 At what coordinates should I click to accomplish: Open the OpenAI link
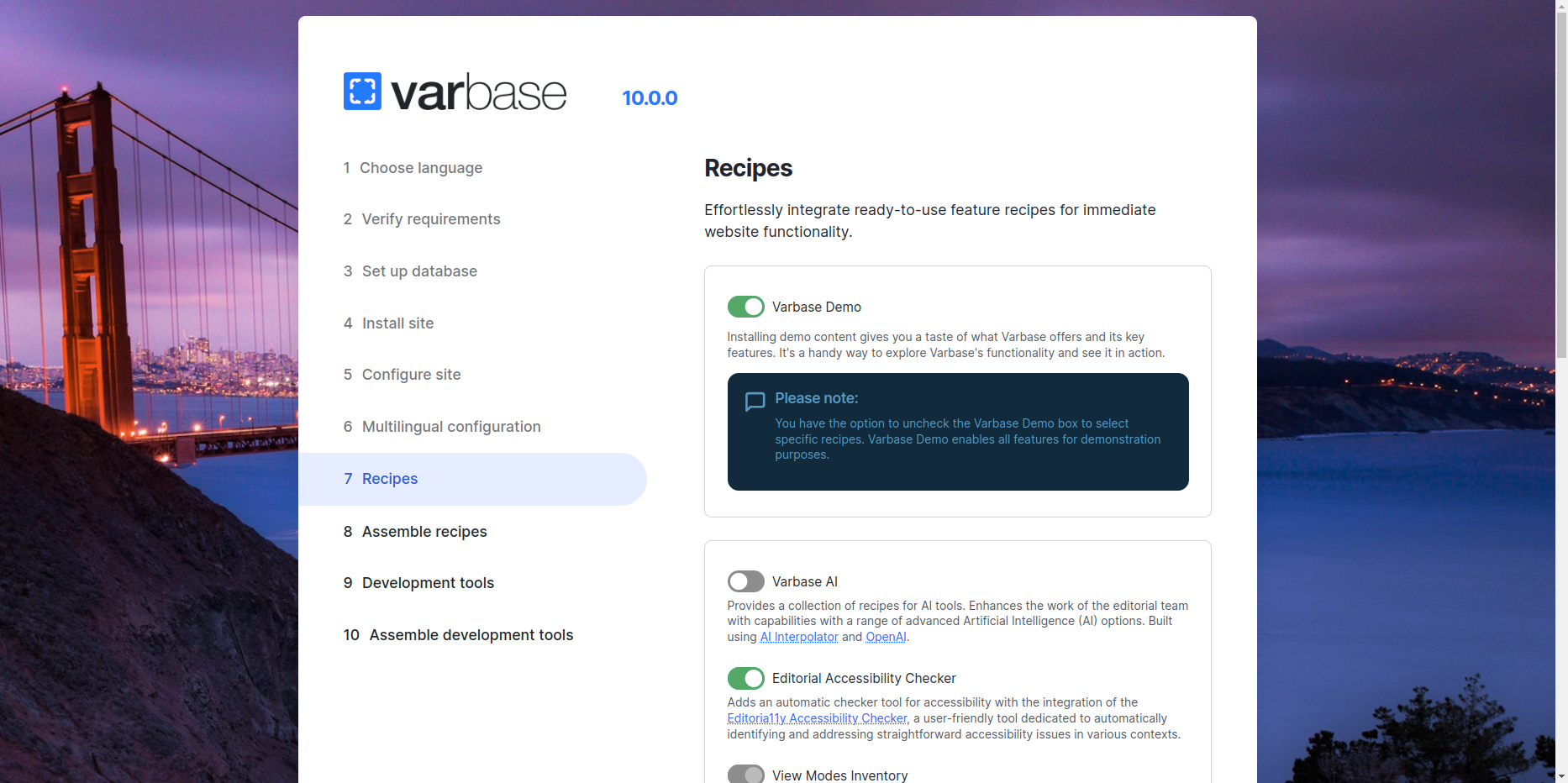(x=886, y=637)
